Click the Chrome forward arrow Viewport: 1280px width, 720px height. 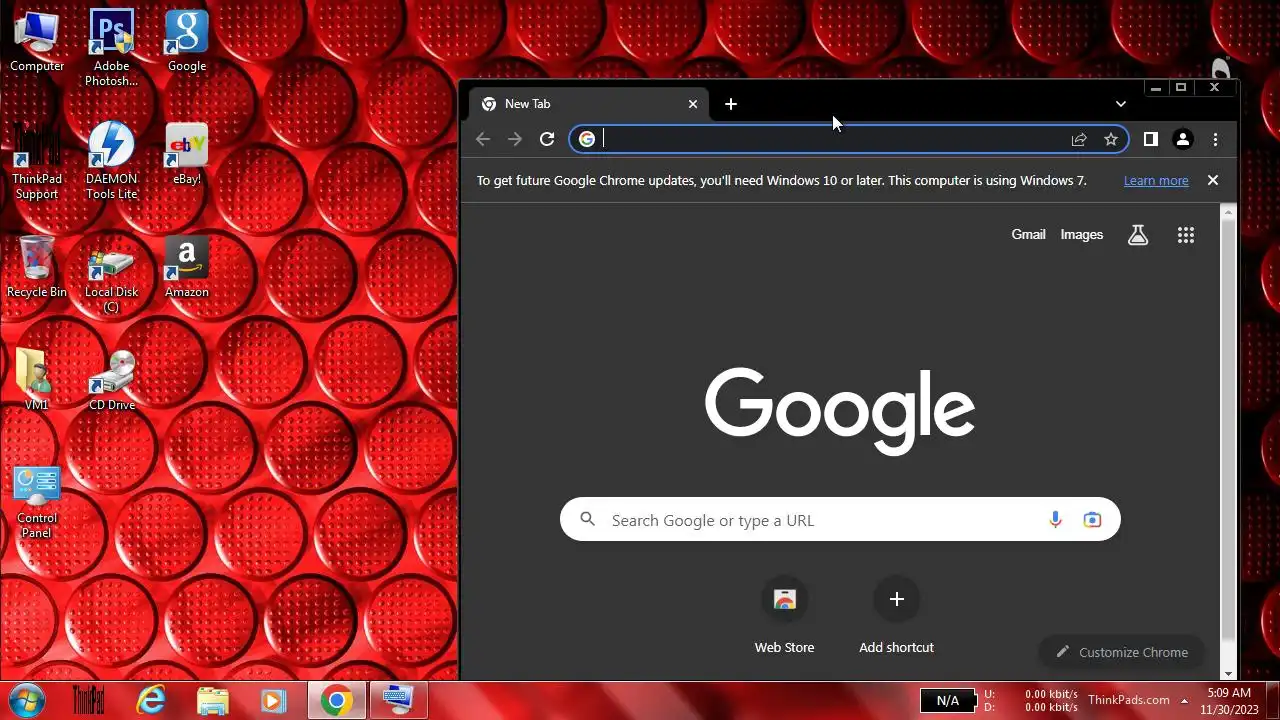point(515,139)
